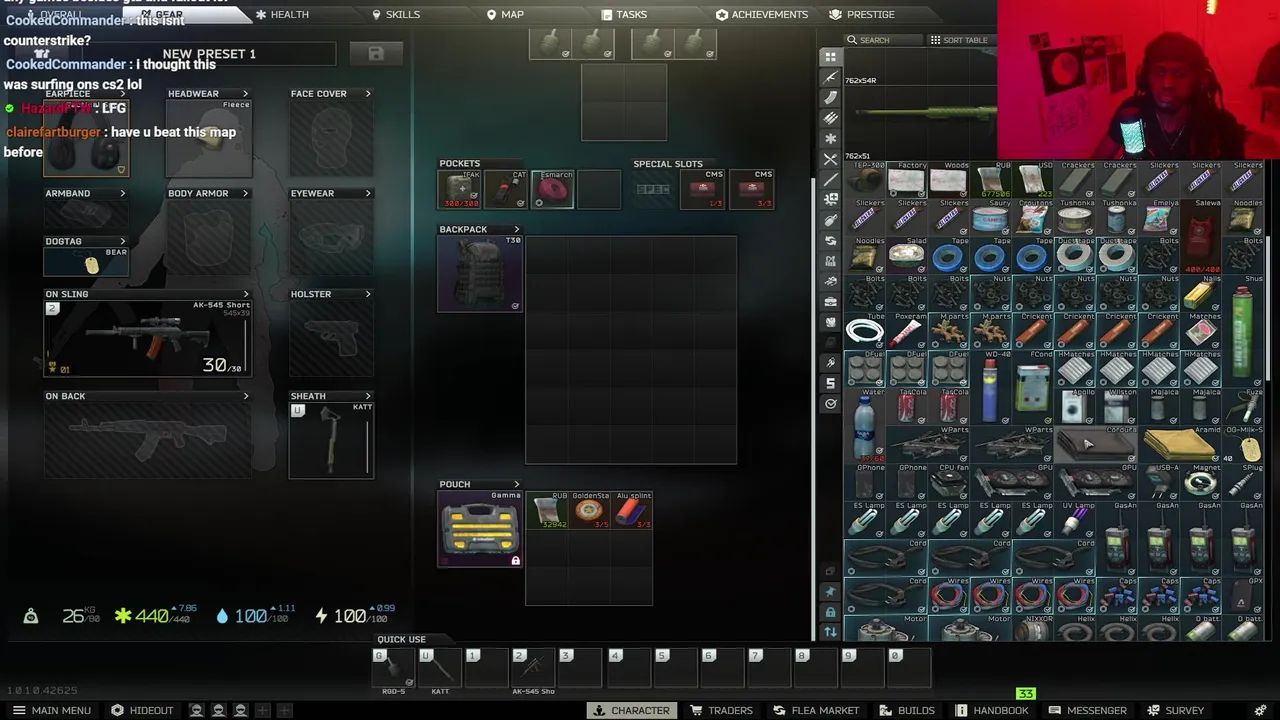Select the Can of Saury item
This screenshot has width=1280, height=720.
pos(990,218)
